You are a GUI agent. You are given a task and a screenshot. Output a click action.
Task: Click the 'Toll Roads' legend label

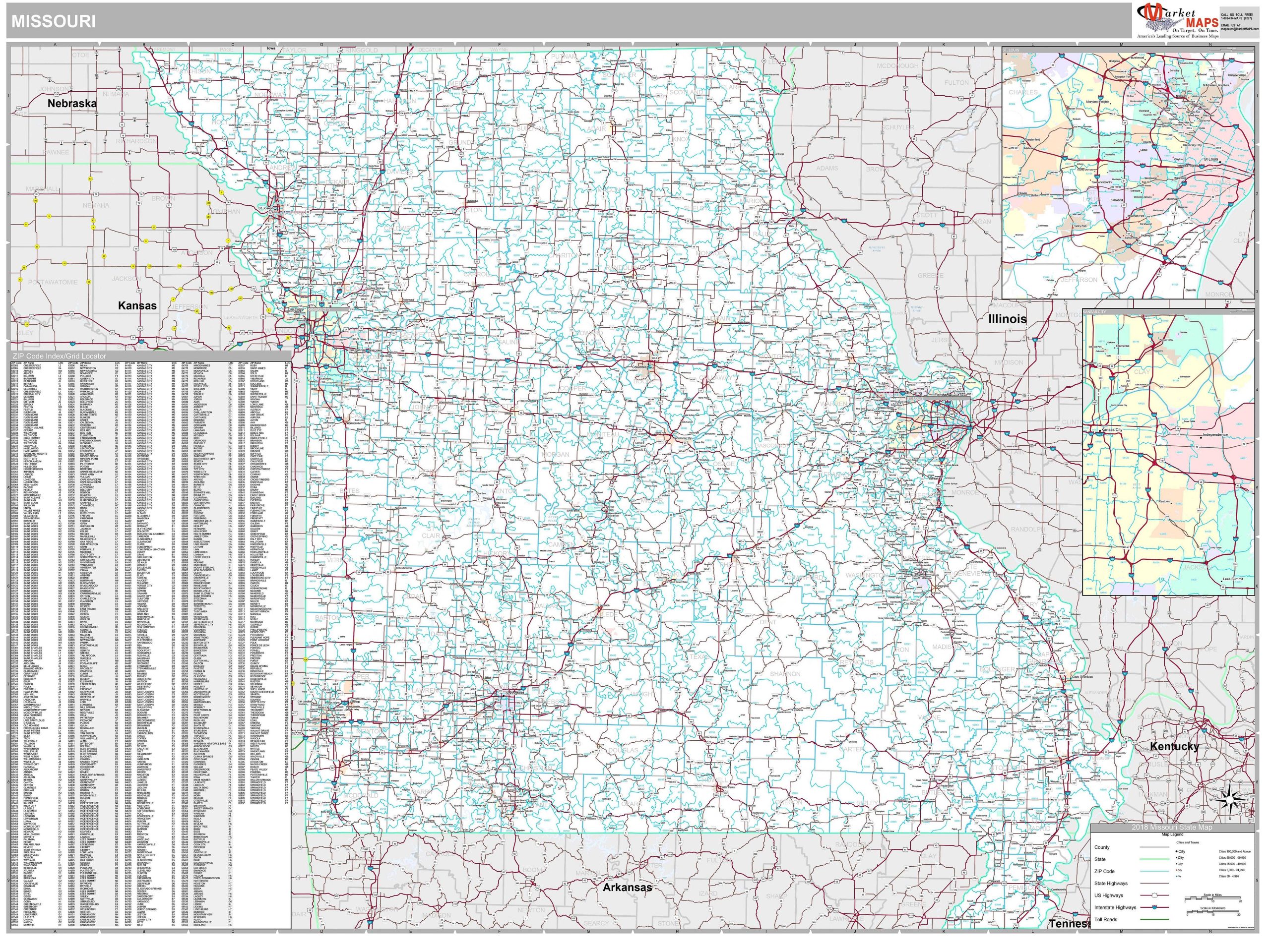[x=1106, y=920]
